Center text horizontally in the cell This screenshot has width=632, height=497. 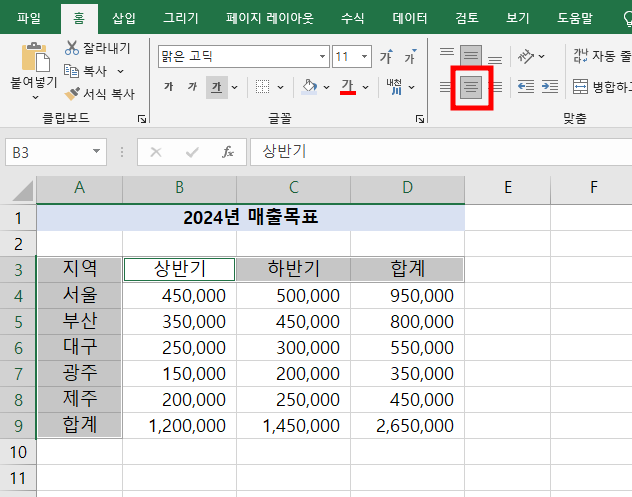point(471,87)
